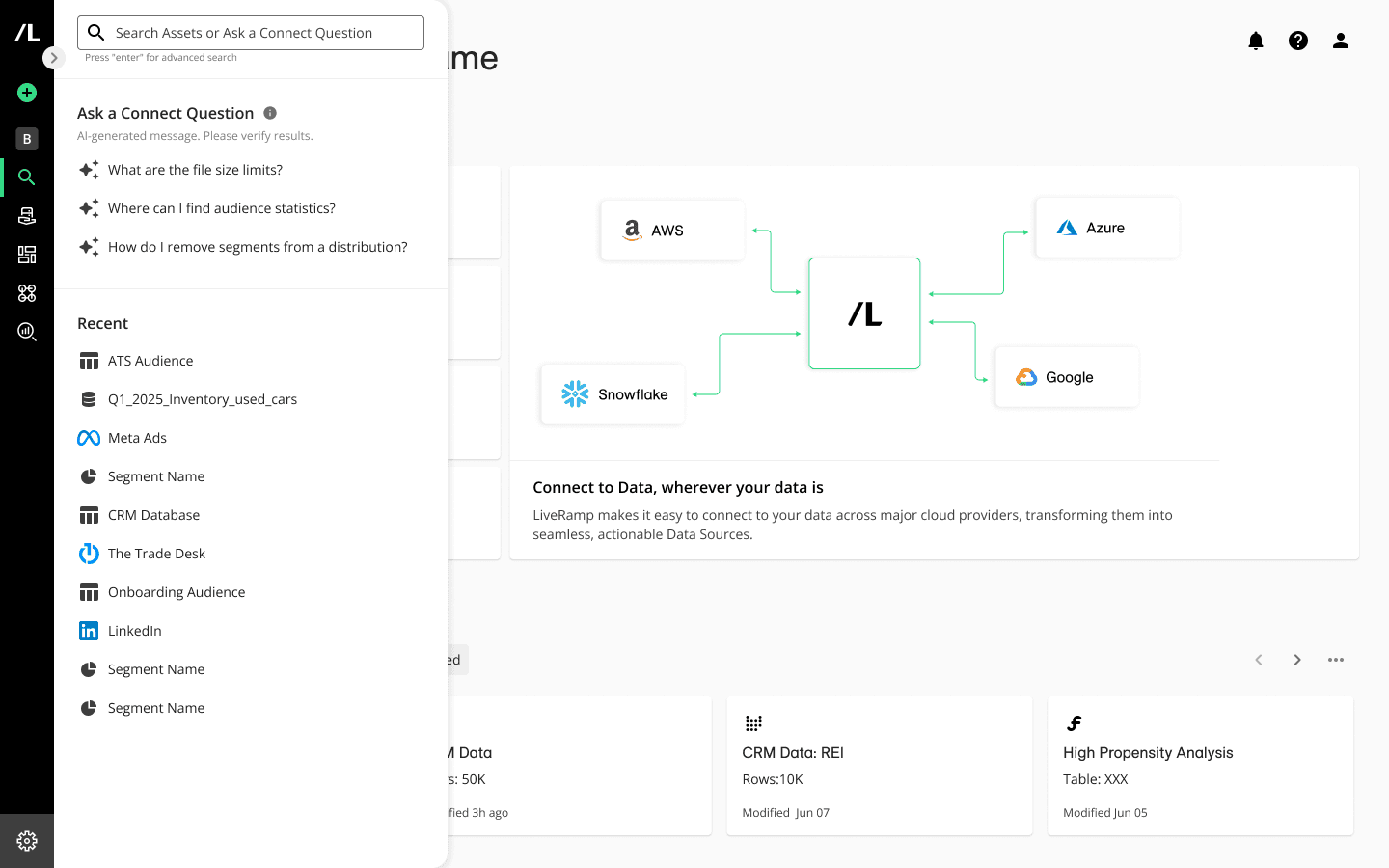Viewport: 1389px width, 868px height.
Task: Ask "What are the file size limits?"
Action: (x=195, y=170)
